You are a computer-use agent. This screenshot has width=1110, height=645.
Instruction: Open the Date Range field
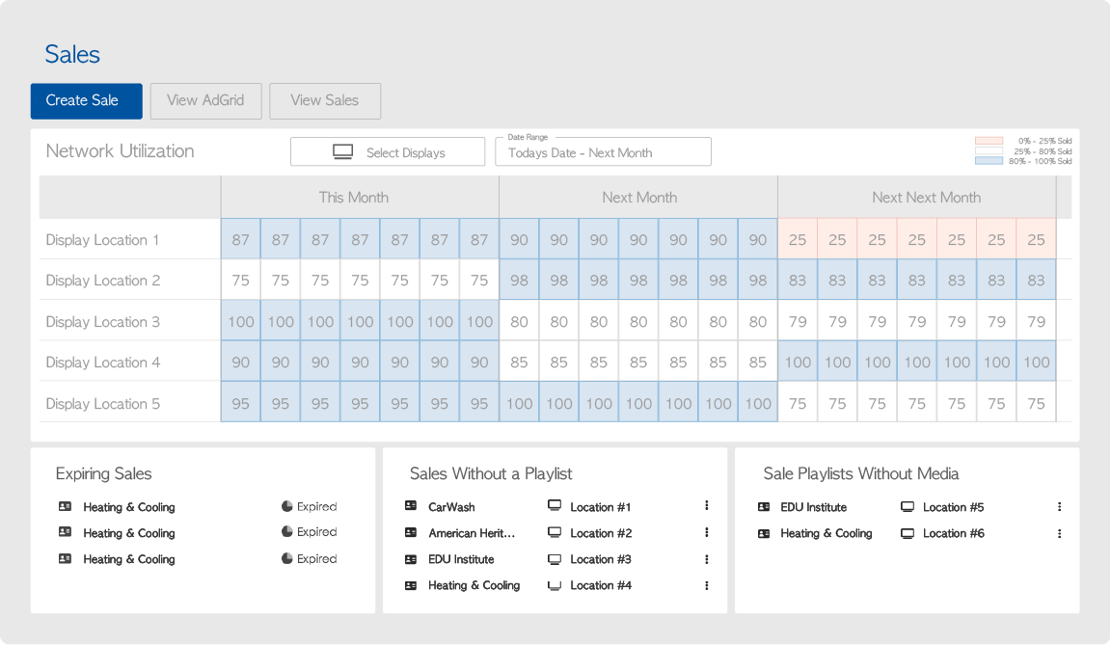(x=603, y=152)
